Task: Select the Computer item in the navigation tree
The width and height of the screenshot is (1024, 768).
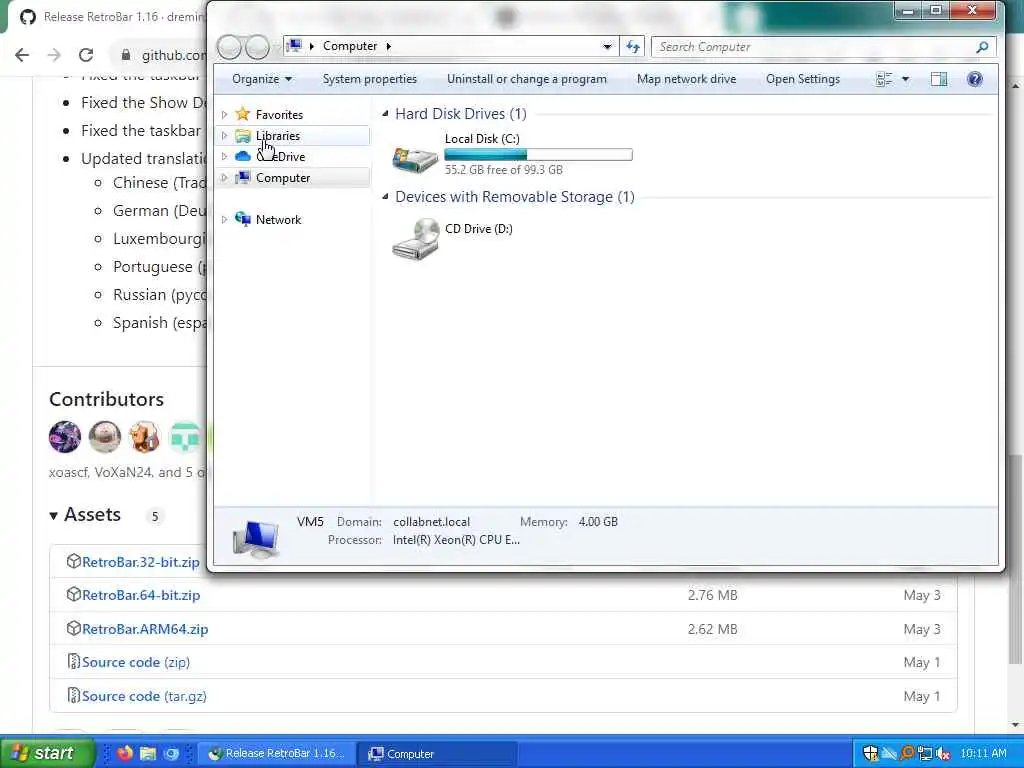Action: 283,178
